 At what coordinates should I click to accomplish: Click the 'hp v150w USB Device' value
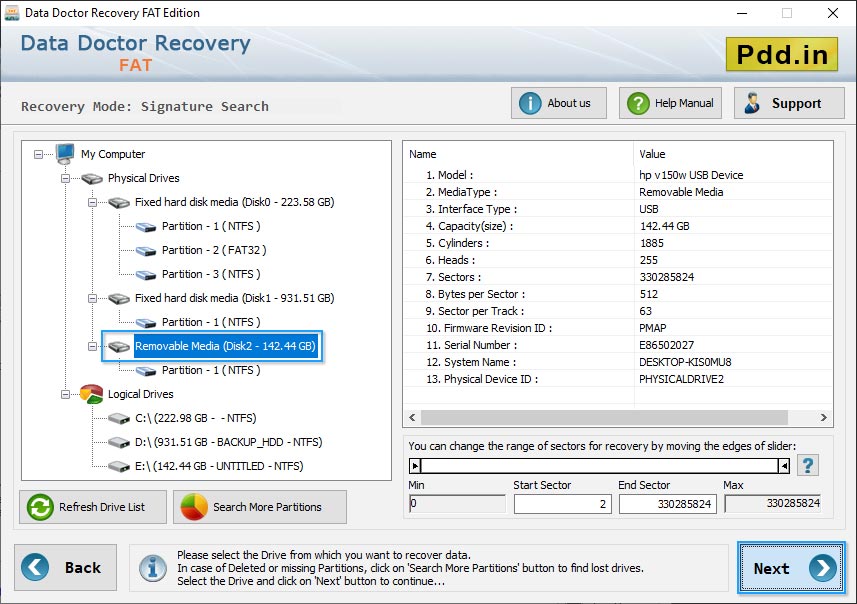click(x=691, y=175)
